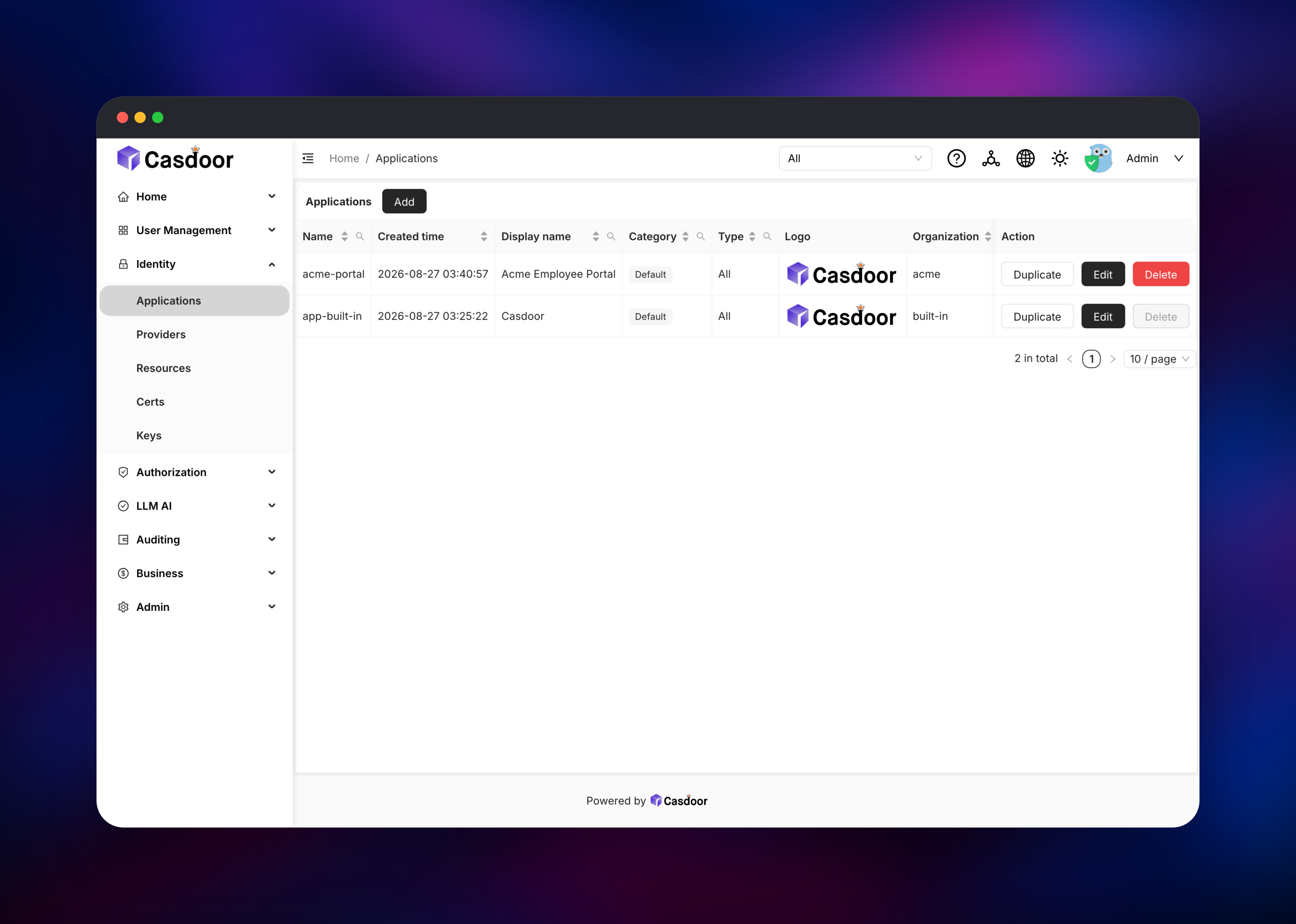Sort by the Created time column arrows
This screenshot has width=1296, height=924.
pyautogui.click(x=484, y=236)
